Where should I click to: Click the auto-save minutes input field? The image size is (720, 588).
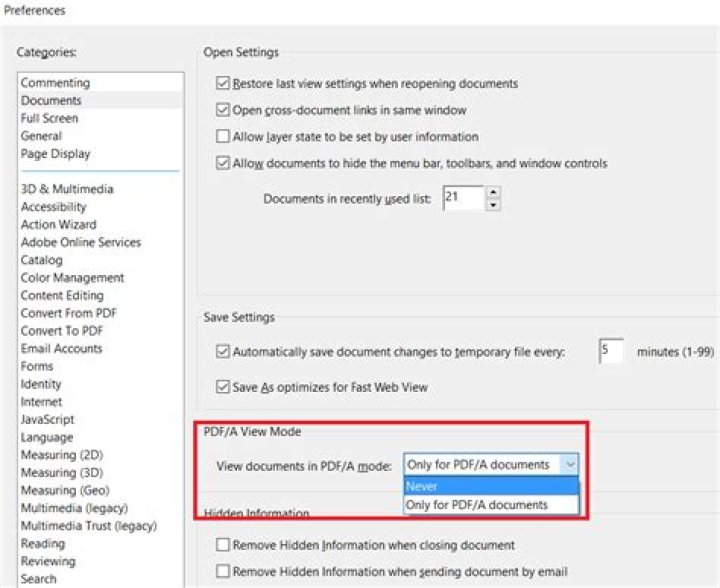click(x=611, y=351)
